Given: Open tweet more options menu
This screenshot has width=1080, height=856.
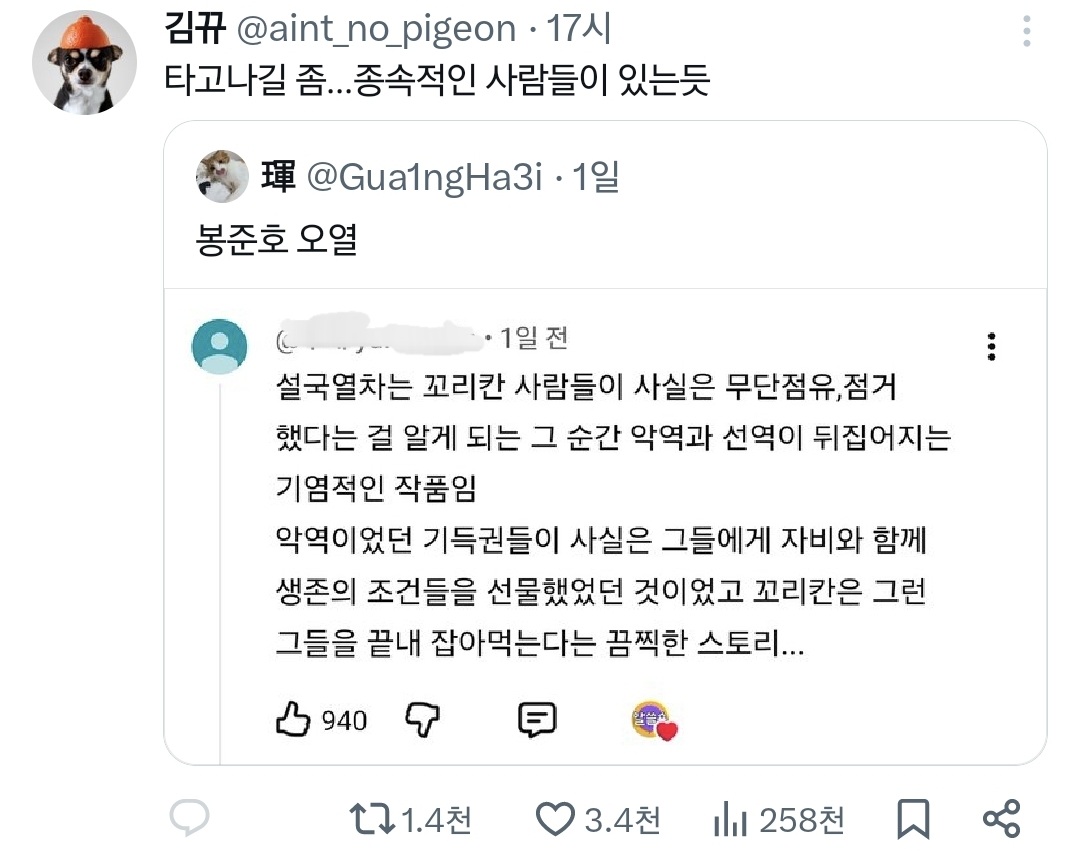Looking at the screenshot, I should coord(1027,32).
